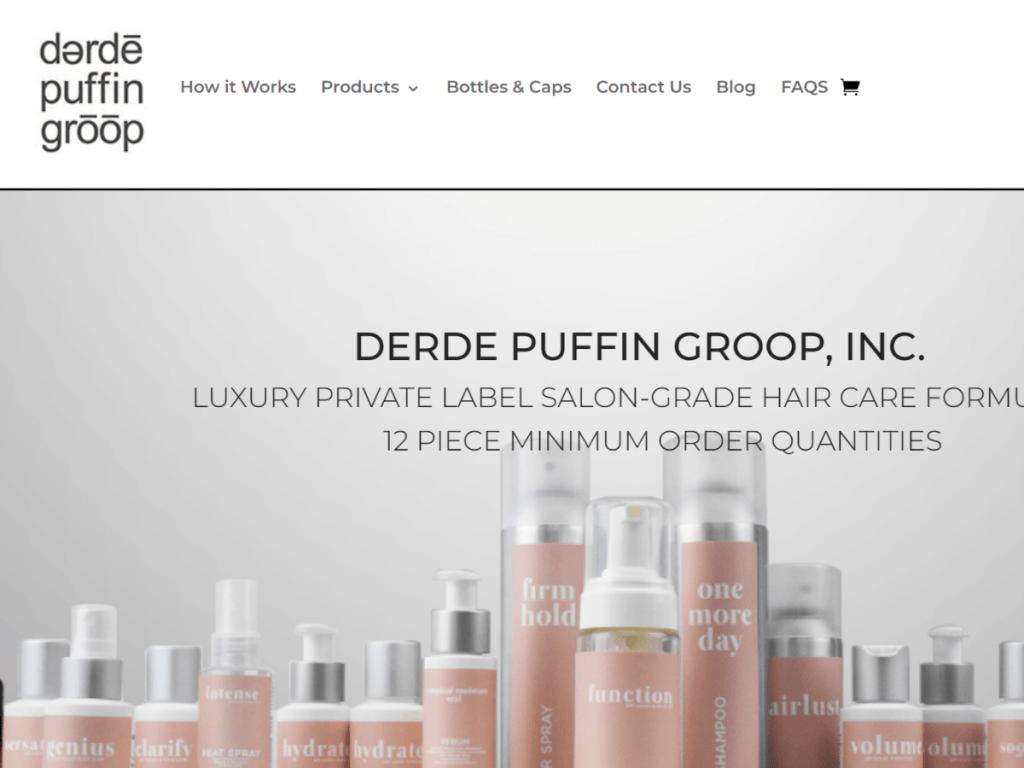
Task: Open the Blog page
Action: tap(735, 87)
